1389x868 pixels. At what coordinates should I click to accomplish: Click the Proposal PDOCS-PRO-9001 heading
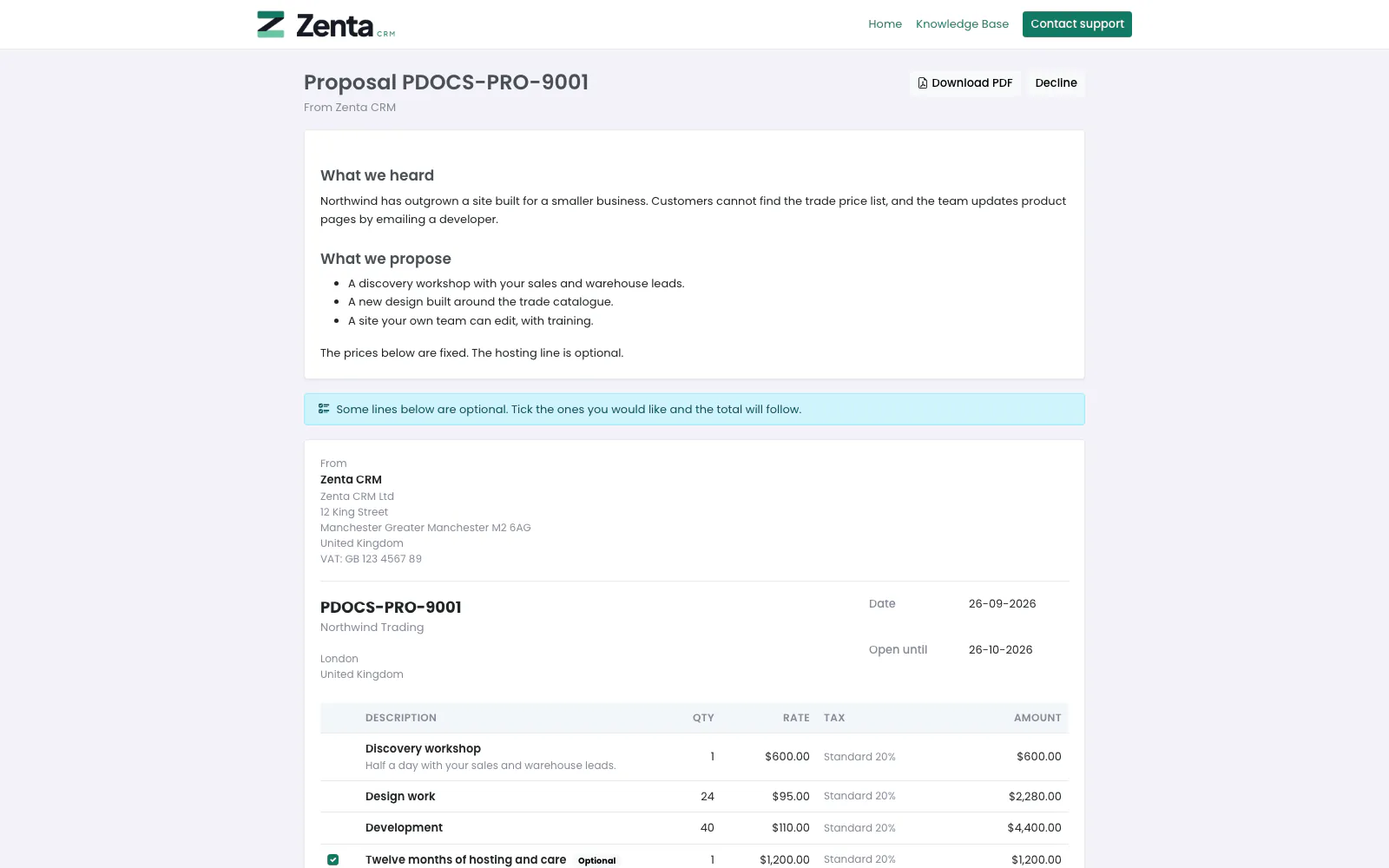(446, 82)
